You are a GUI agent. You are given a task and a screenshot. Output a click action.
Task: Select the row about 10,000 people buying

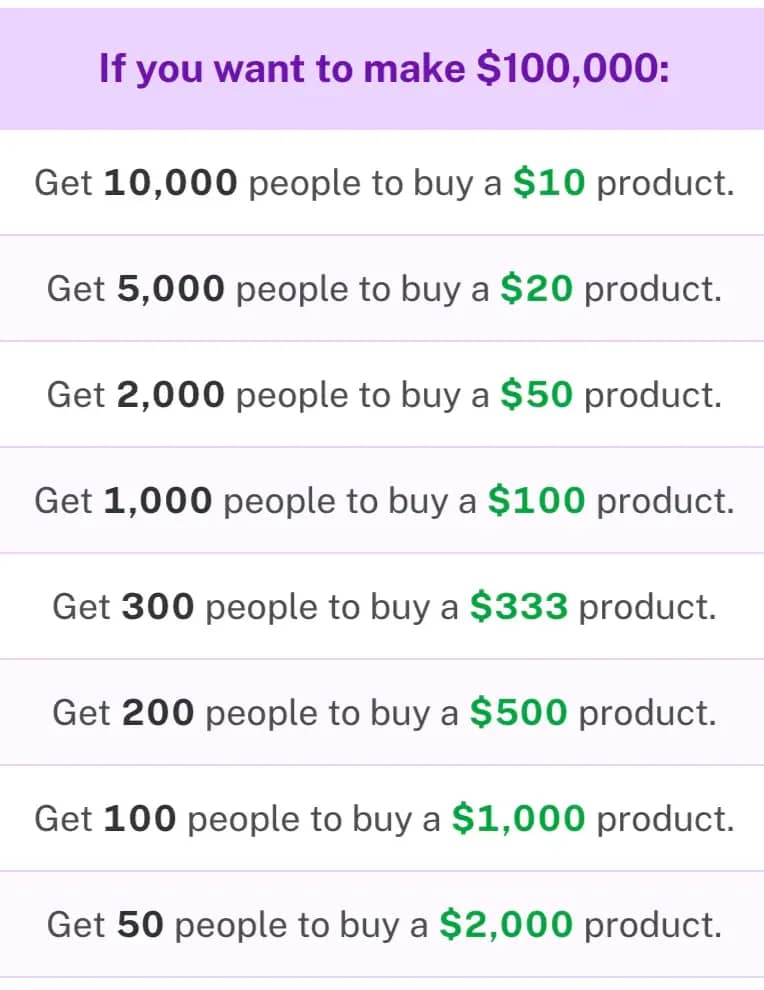(384, 183)
